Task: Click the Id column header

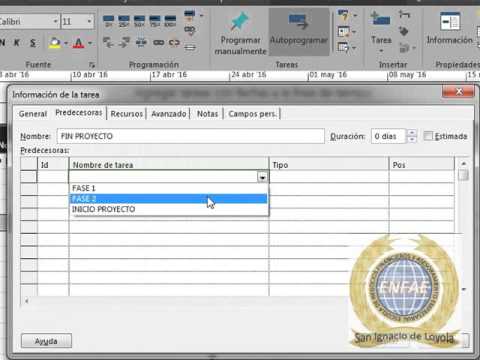Action: click(53, 165)
